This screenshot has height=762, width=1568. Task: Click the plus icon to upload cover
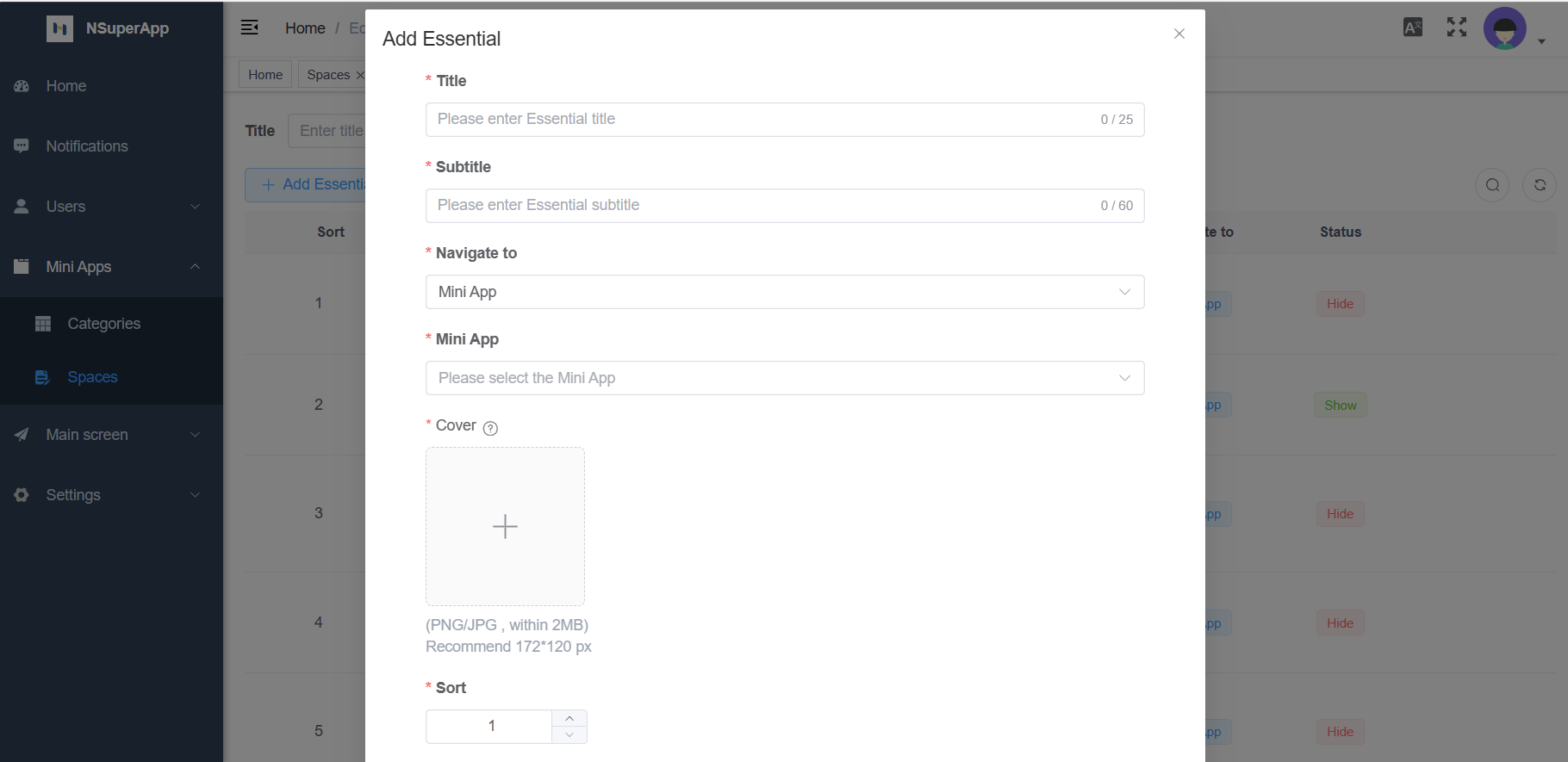[x=505, y=526]
